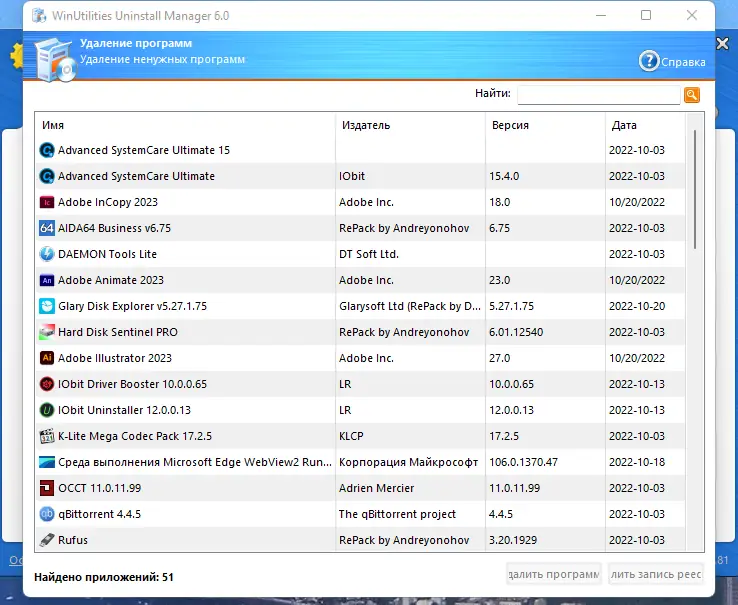The height and width of the screenshot is (605, 738).
Task: Click the Hard Disk Sentinel PRO icon
Action: point(47,332)
